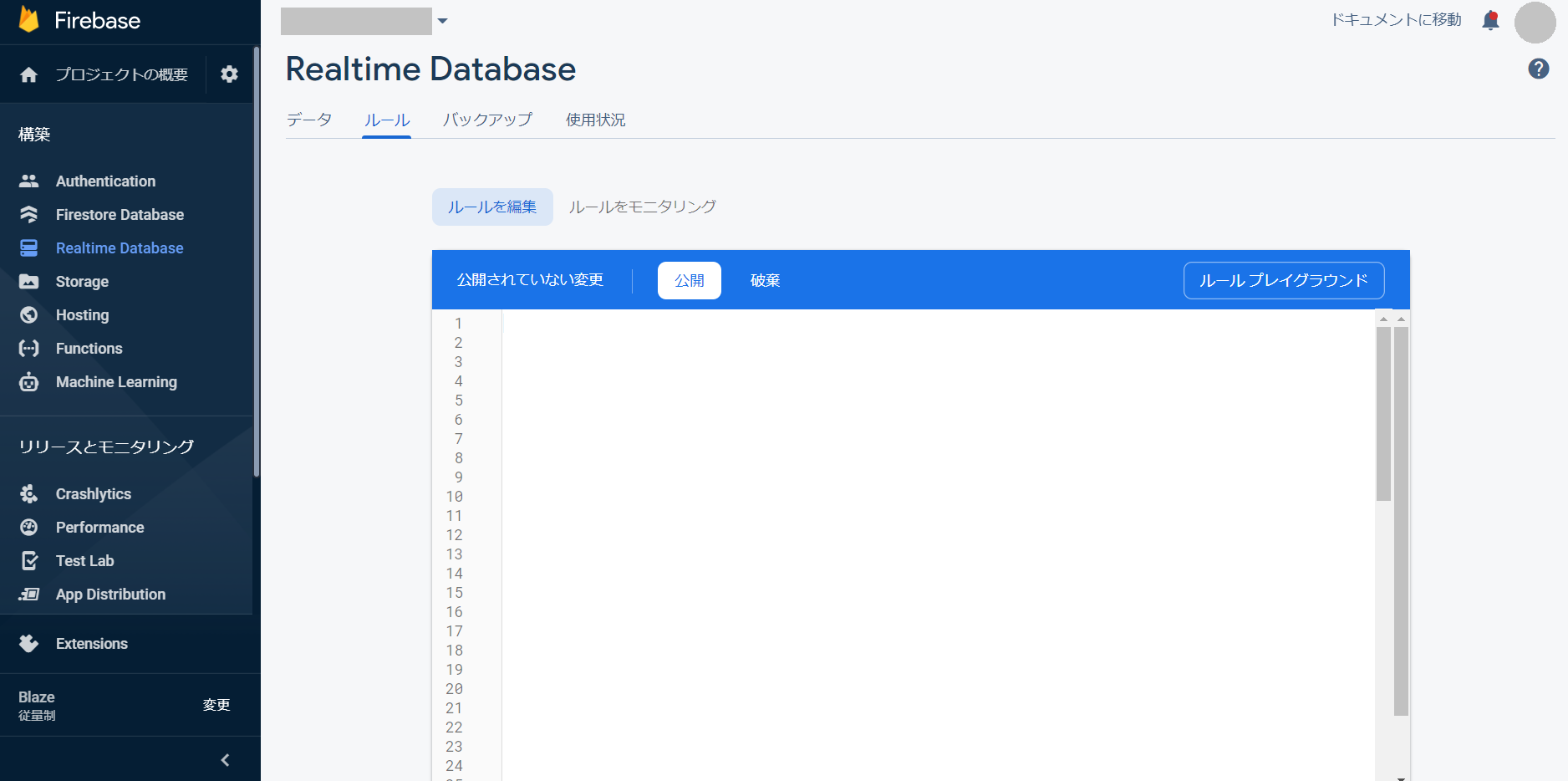1568x781 pixels.
Task: Open the project selector dropdown arrow
Action: coord(443,21)
